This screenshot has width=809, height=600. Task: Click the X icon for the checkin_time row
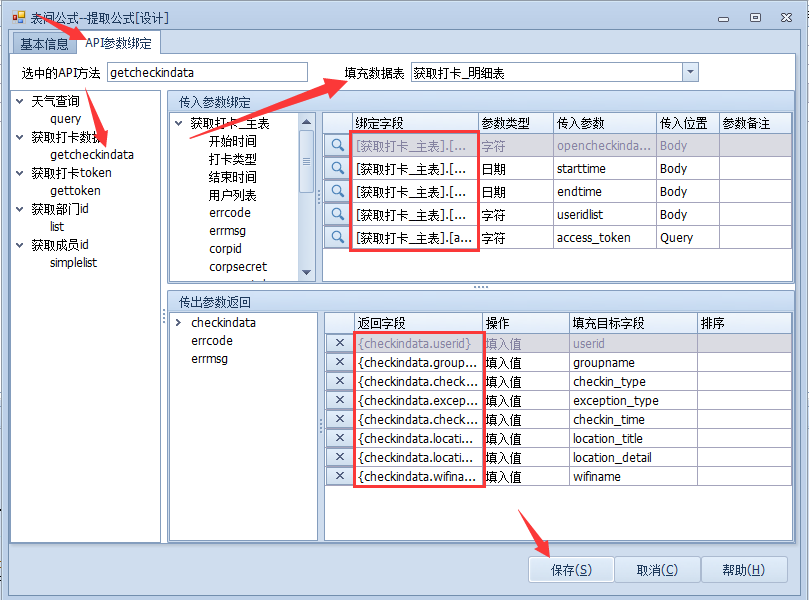(340, 420)
